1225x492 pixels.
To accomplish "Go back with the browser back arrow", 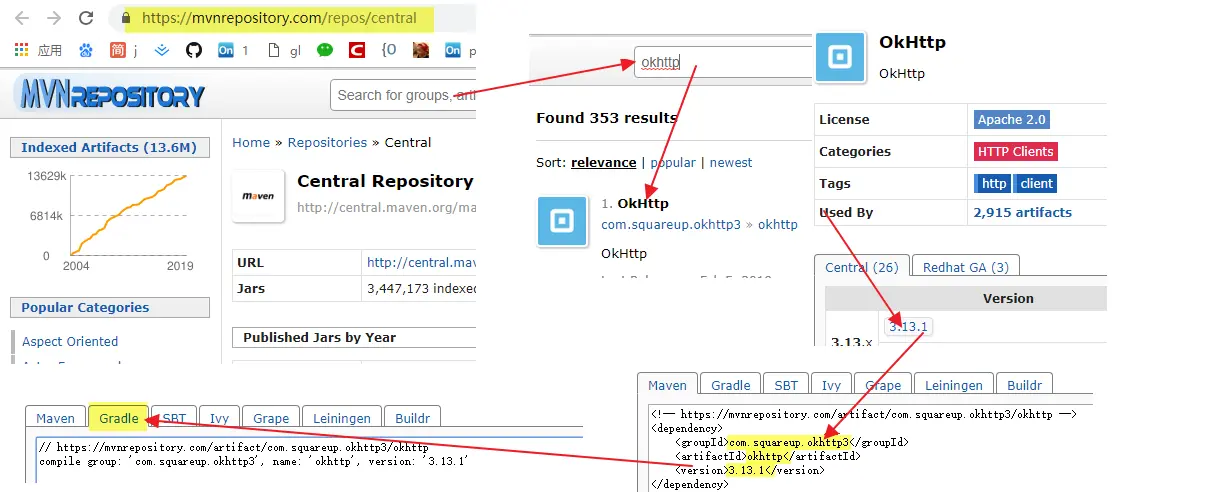I will 22,18.
